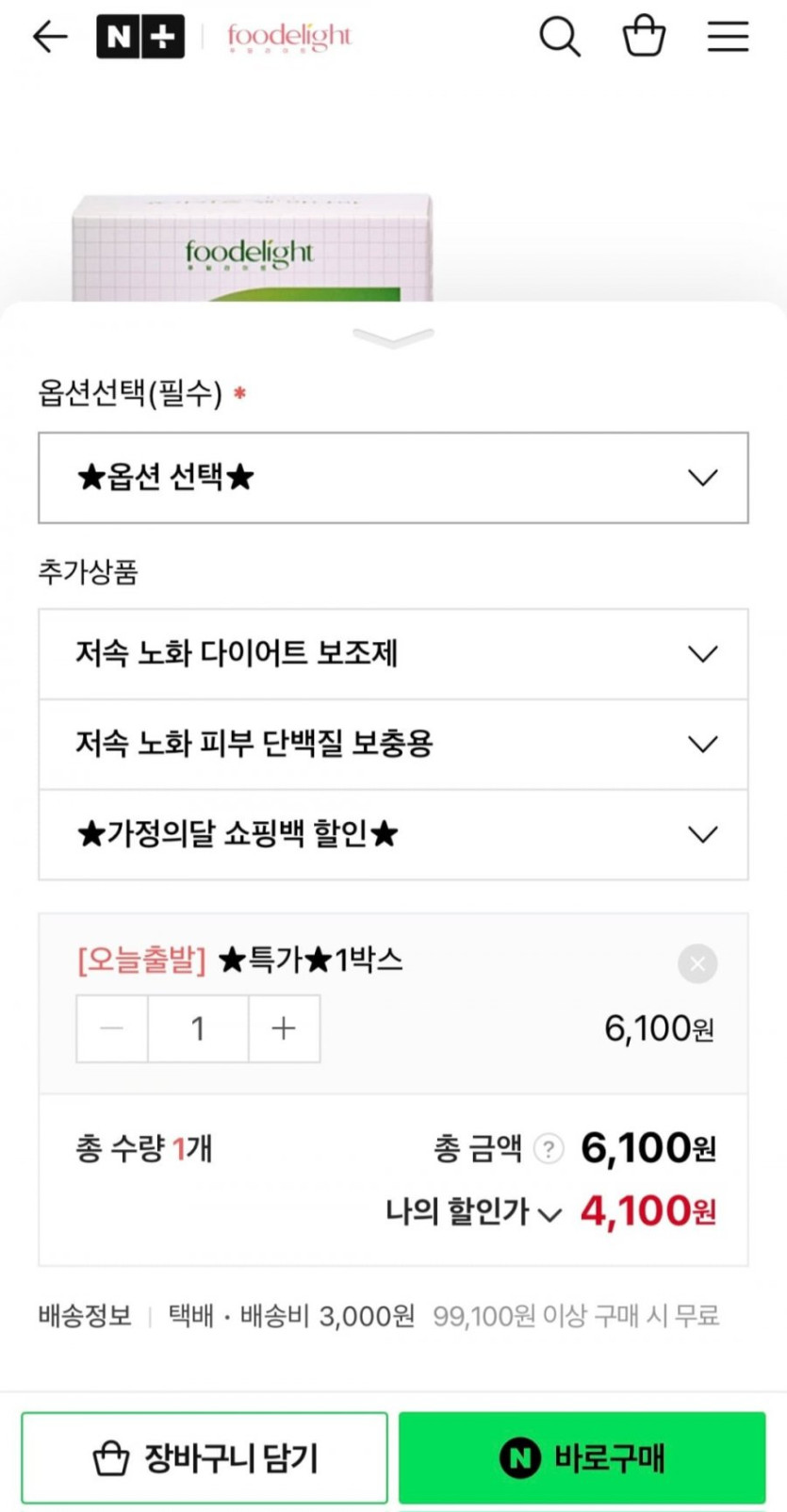Tap the 장바구니 담기 button
787x1512 pixels.
coord(205,1457)
